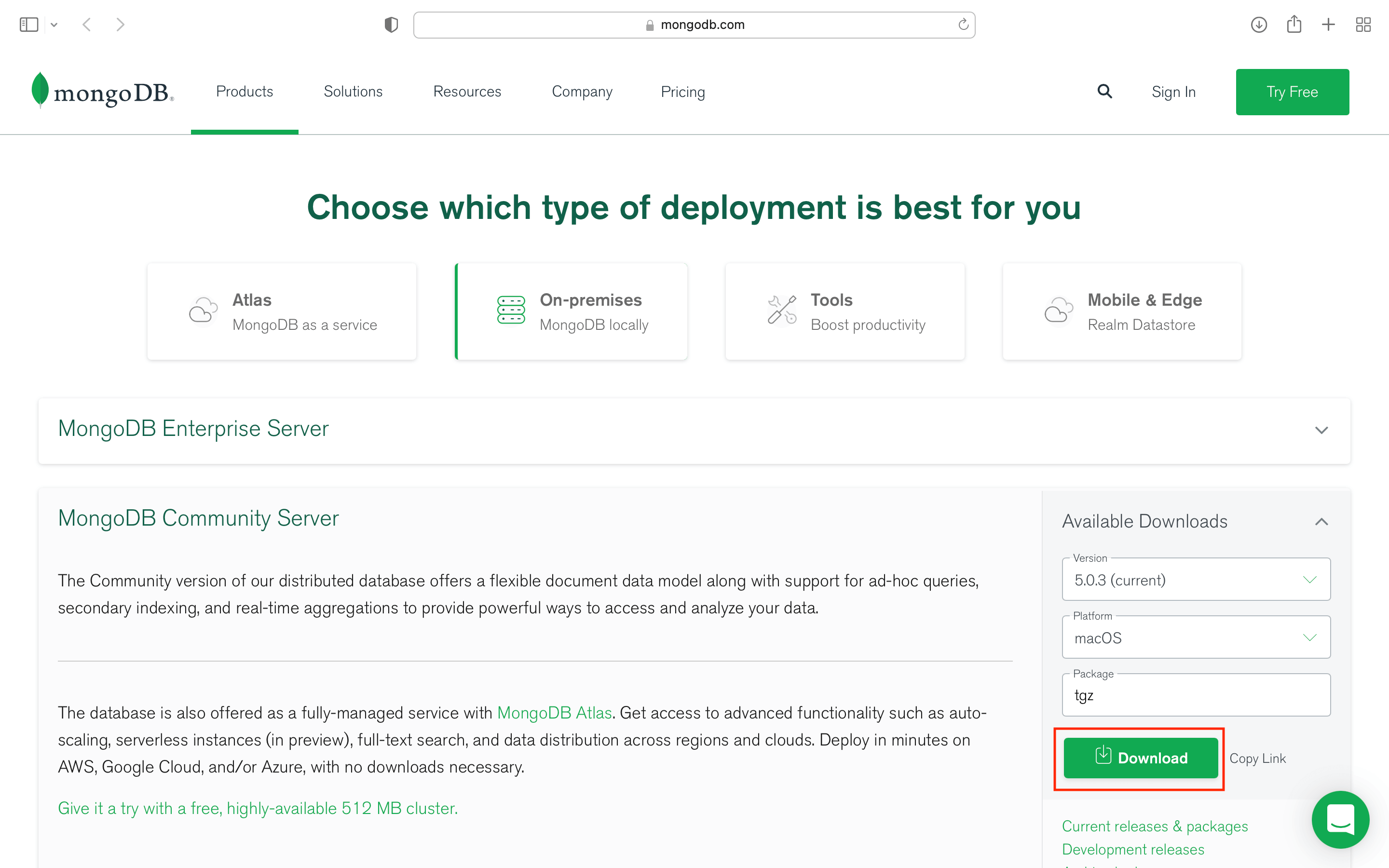Go back with Safari back arrow
This screenshot has height=868, width=1389.
pyautogui.click(x=87, y=25)
